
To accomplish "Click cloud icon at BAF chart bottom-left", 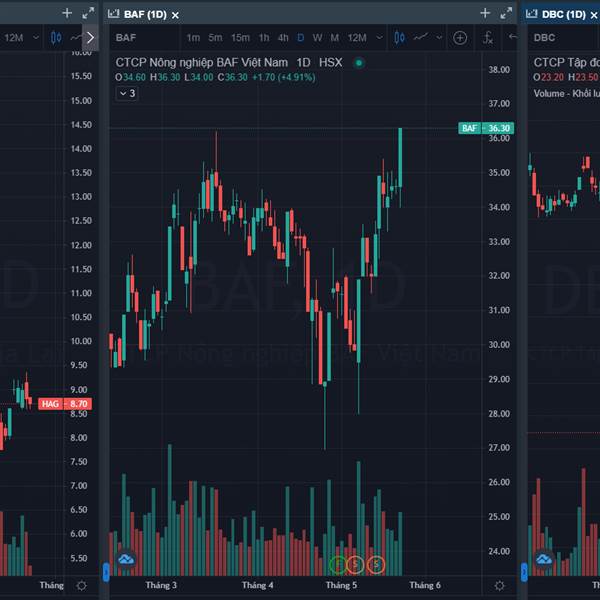I will click(x=126, y=562).
